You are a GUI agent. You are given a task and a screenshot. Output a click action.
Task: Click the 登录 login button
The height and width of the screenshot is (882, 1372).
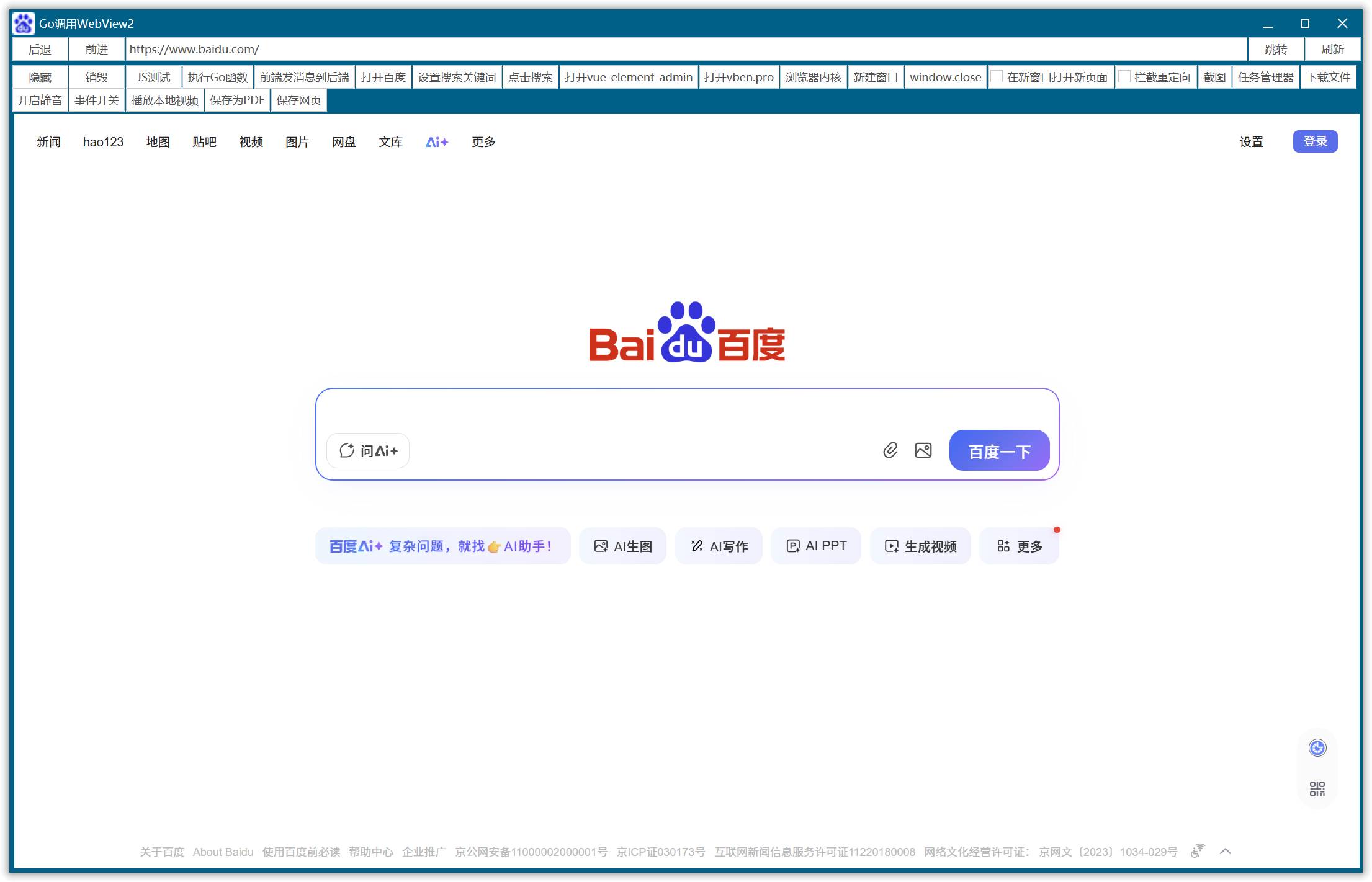click(x=1314, y=141)
